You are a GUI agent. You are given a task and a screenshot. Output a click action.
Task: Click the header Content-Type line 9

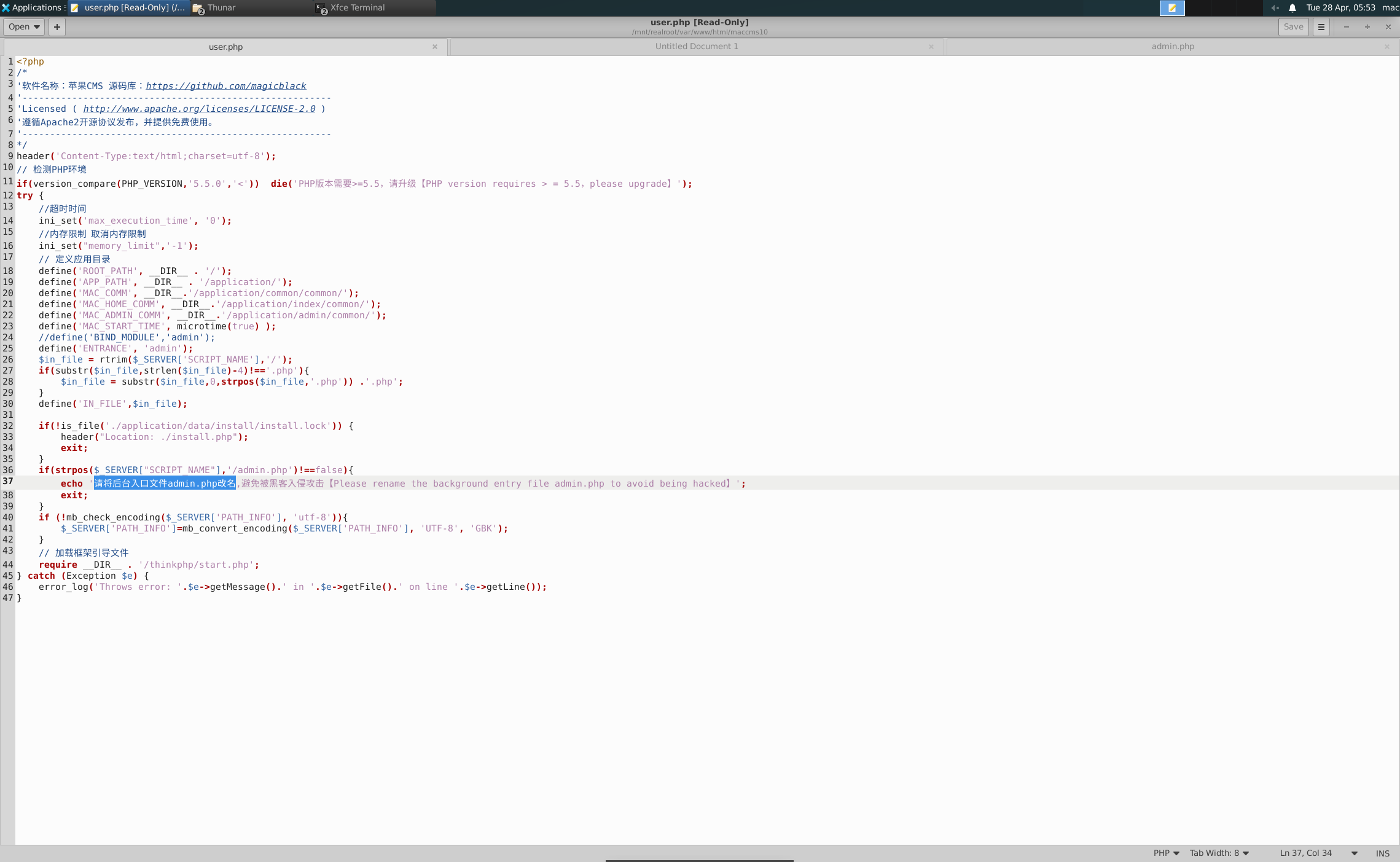pos(146,156)
